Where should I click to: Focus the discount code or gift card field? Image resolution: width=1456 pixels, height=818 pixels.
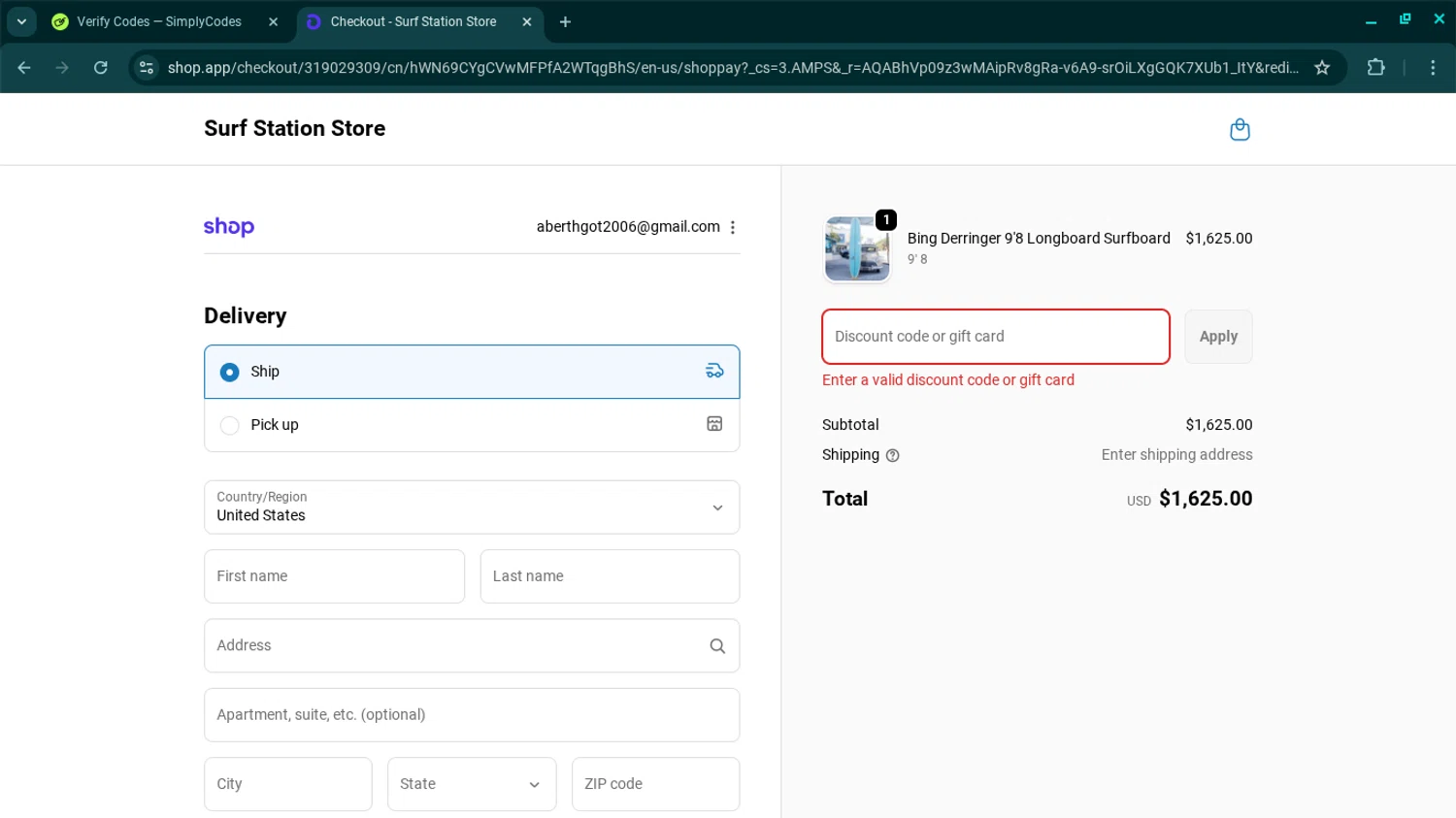[x=995, y=337]
